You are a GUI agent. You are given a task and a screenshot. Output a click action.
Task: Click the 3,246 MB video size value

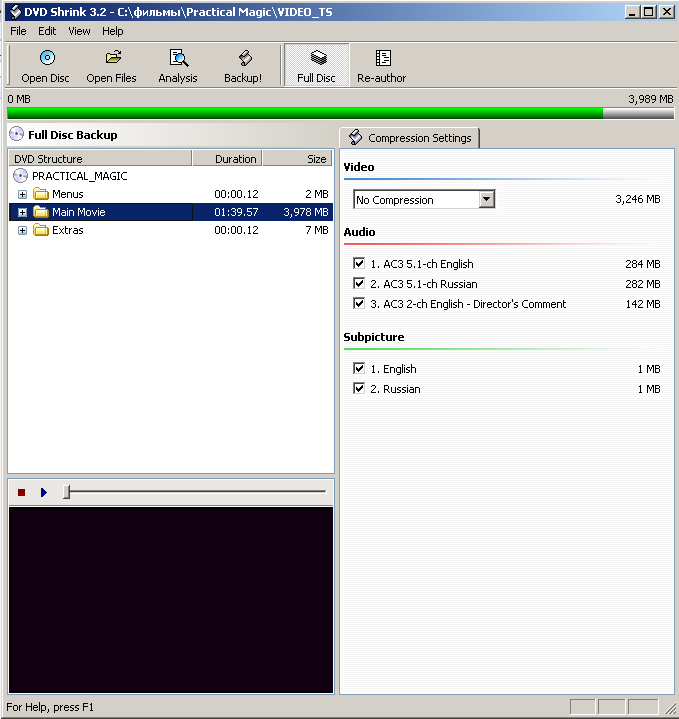[x=638, y=199]
